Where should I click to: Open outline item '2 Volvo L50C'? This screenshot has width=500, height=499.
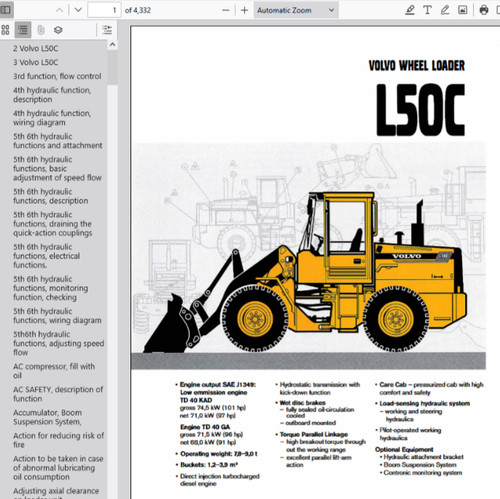pyautogui.click(x=36, y=48)
